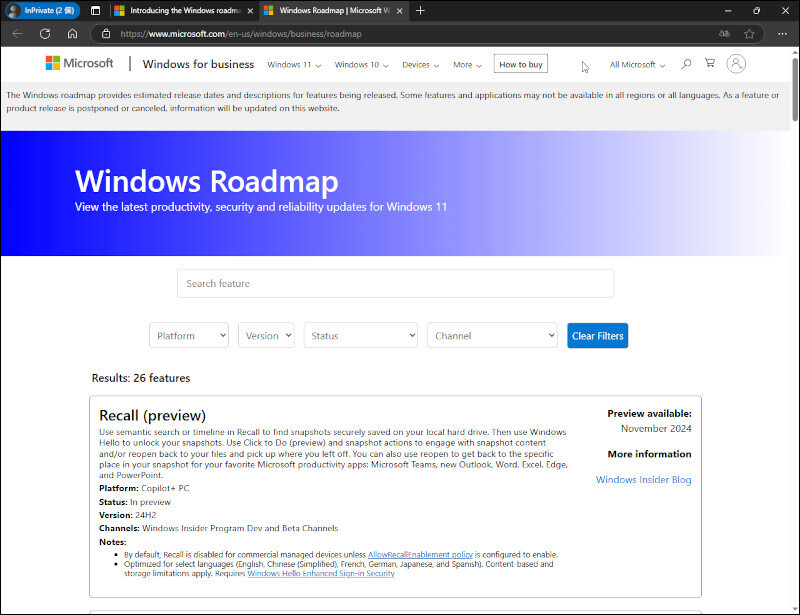Click the InPrivate profile badge
800x615 pixels.
tap(43, 11)
